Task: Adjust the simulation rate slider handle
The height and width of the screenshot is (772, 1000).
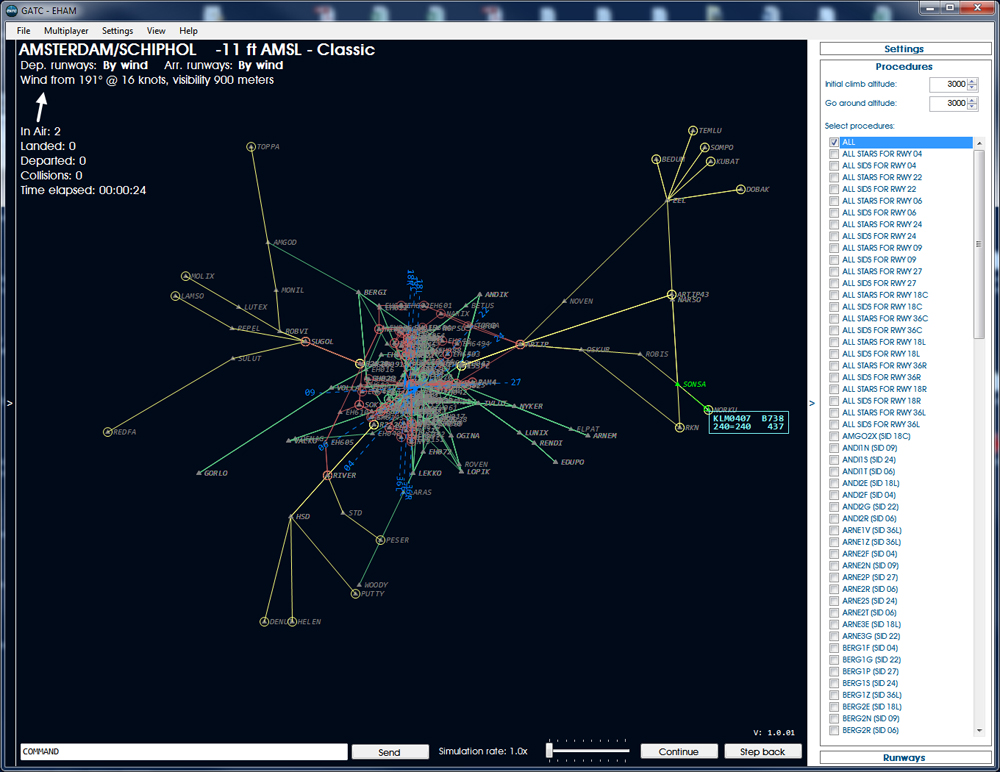Action: 549,750
